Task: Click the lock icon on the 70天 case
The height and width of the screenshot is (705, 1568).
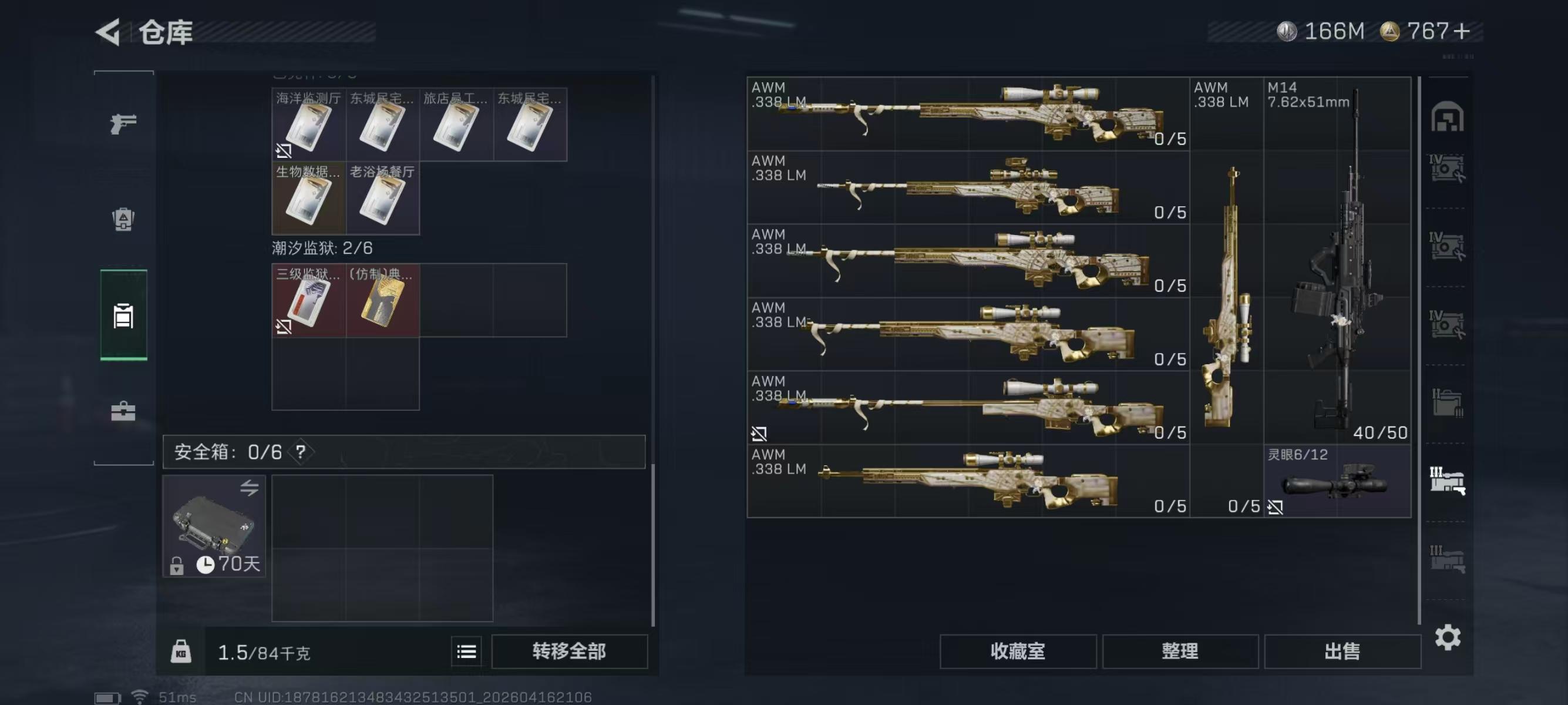Action: (177, 566)
